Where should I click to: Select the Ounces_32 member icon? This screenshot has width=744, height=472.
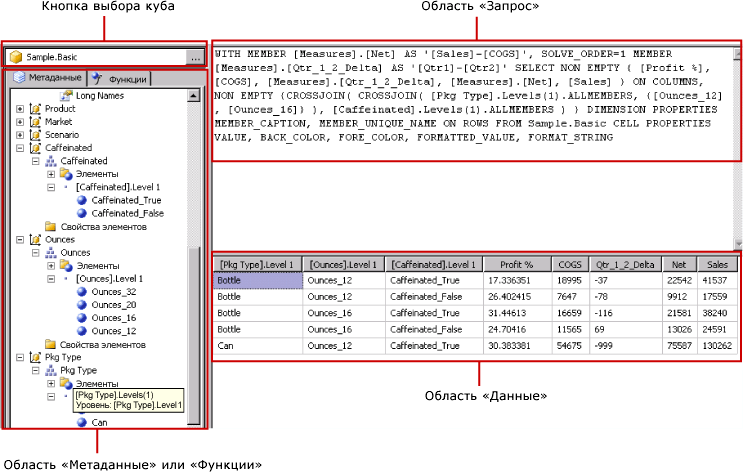click(x=82, y=292)
